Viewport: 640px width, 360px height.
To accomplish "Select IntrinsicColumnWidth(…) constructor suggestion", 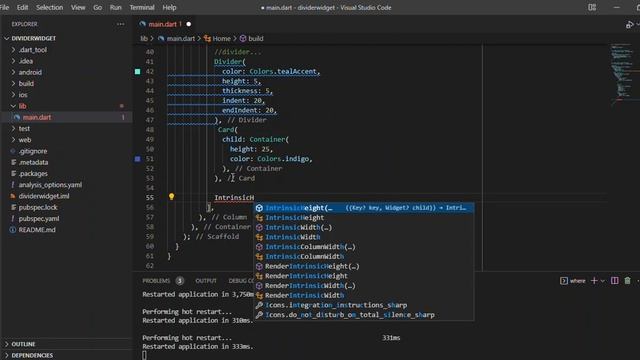I will point(364,247).
